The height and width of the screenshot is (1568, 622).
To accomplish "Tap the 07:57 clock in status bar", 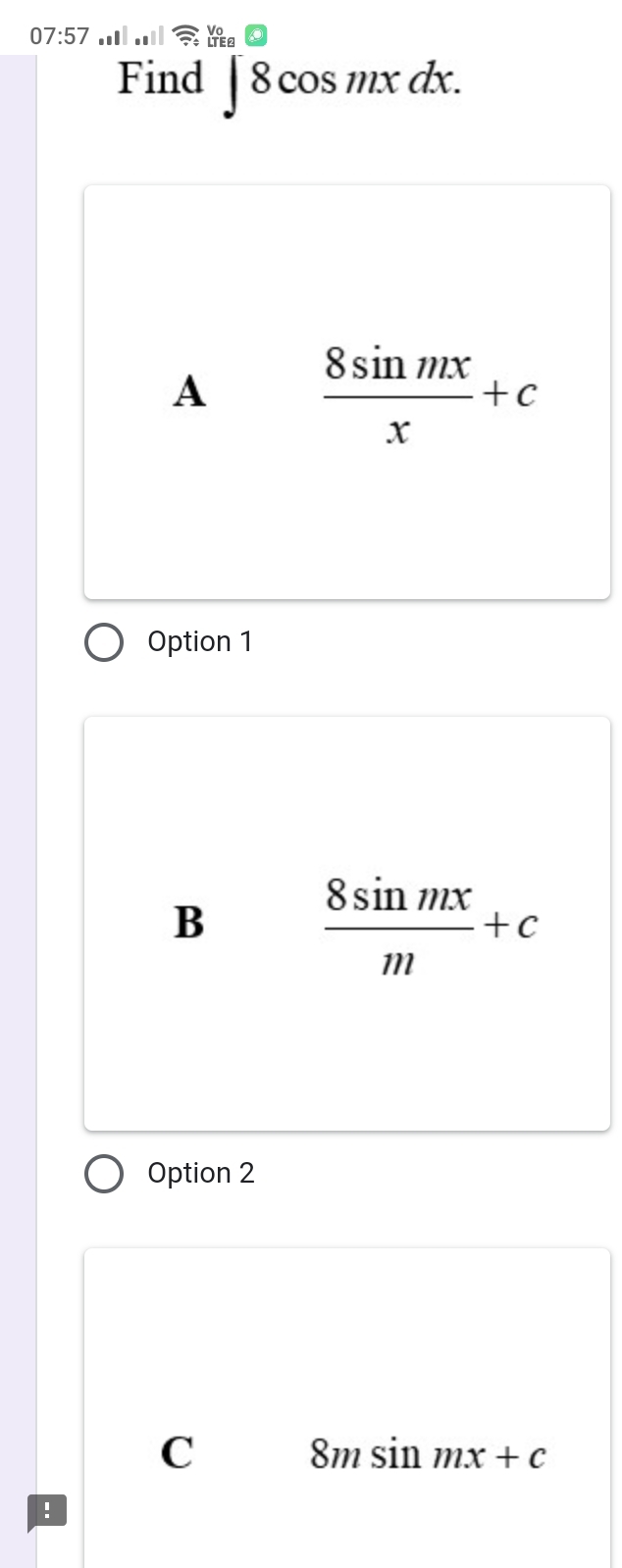I will [60, 37].
